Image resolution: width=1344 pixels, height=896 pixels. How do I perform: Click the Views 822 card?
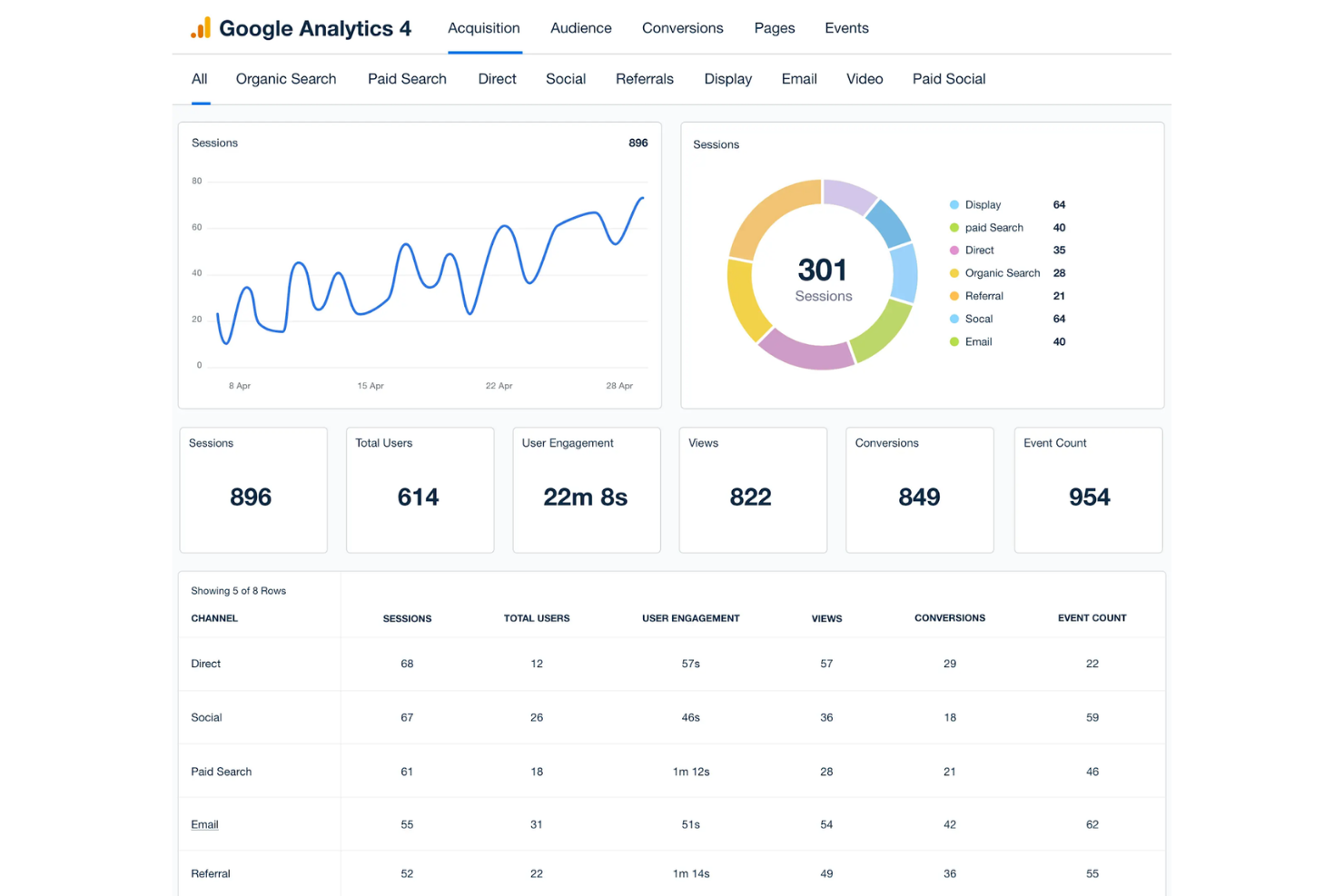click(753, 490)
